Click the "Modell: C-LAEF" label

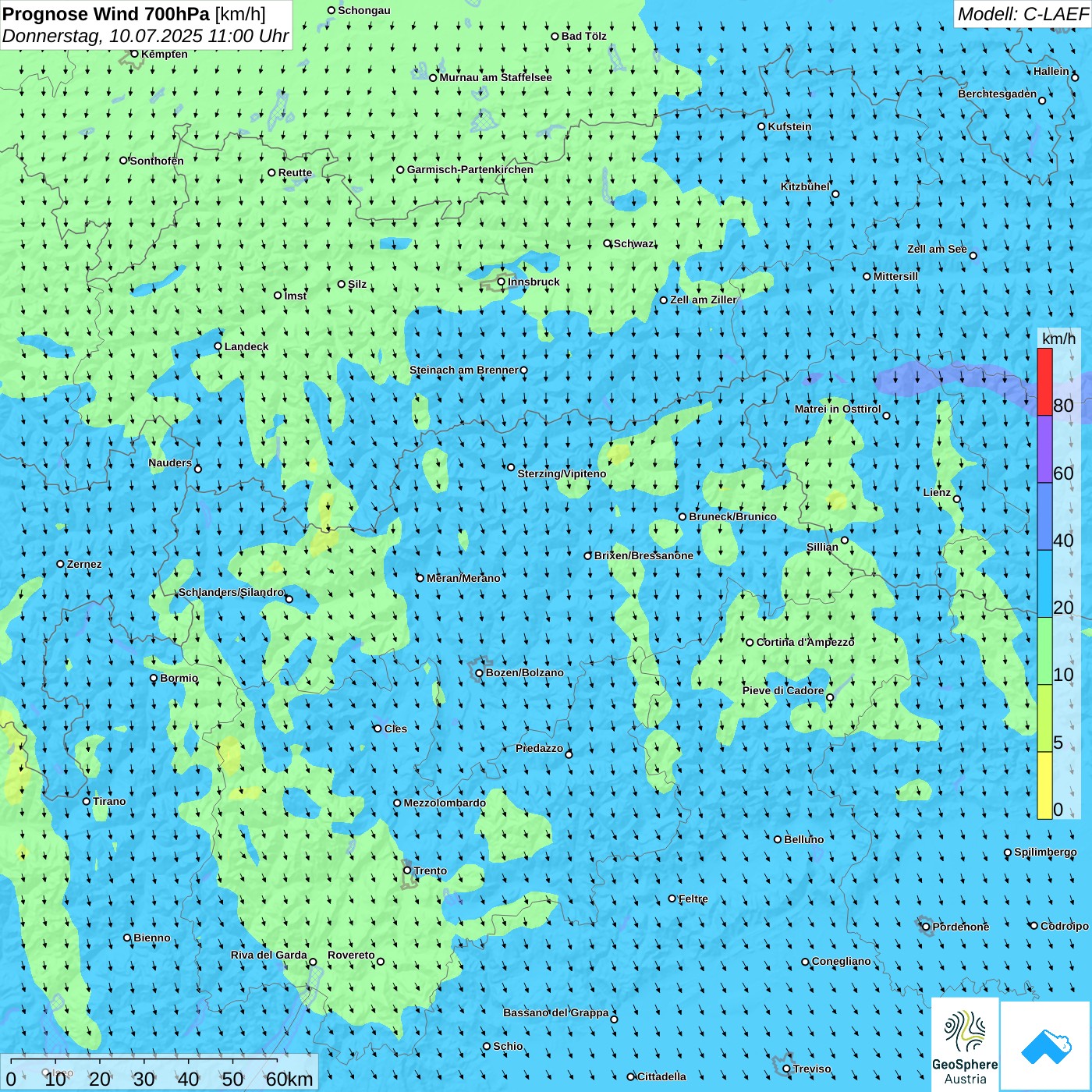pyautogui.click(x=1023, y=14)
